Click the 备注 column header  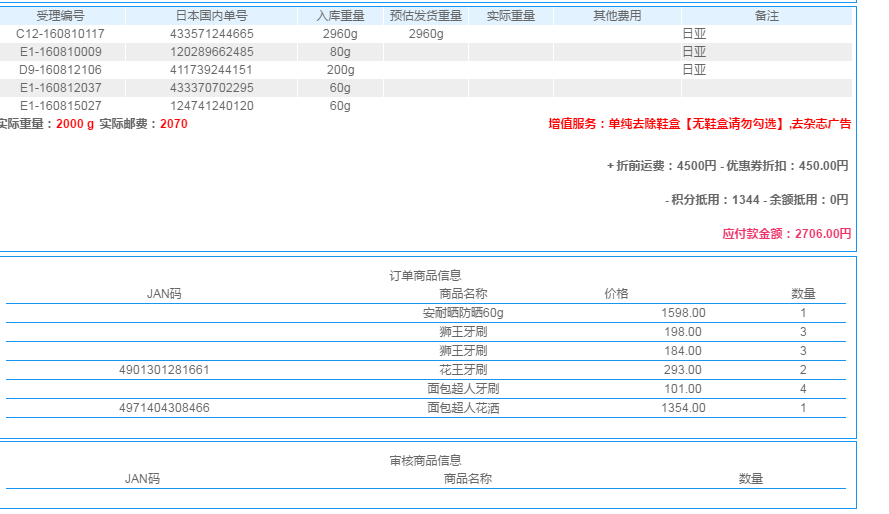(767, 16)
